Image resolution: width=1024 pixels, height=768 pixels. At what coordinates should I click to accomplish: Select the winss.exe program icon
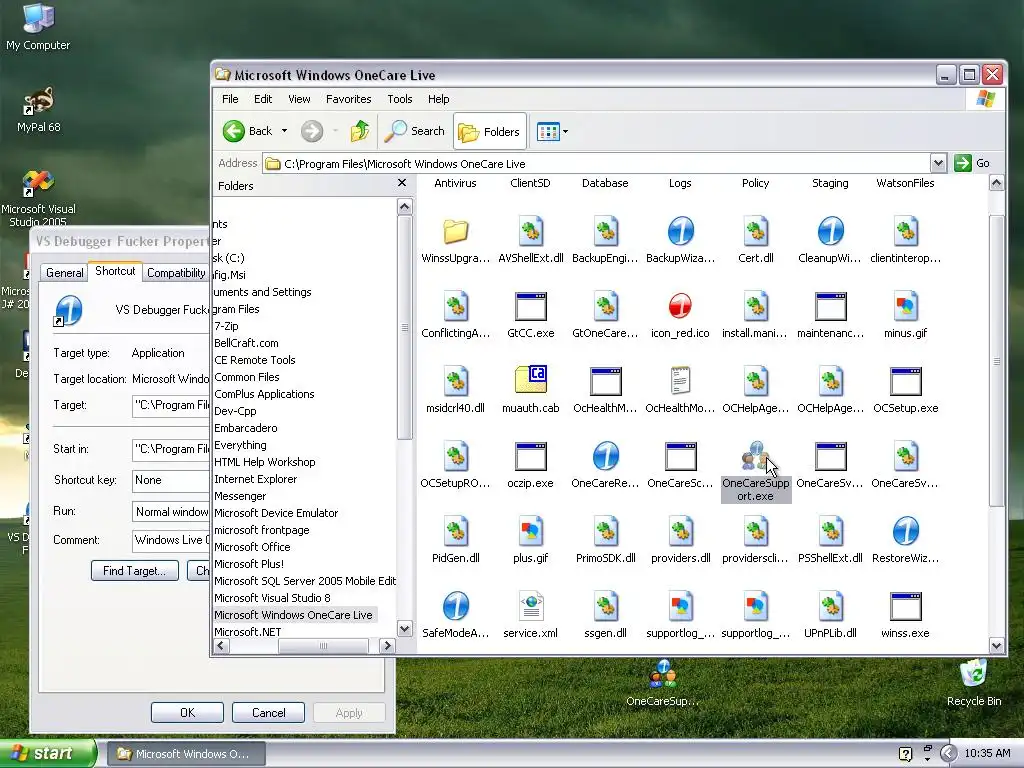(x=906, y=607)
